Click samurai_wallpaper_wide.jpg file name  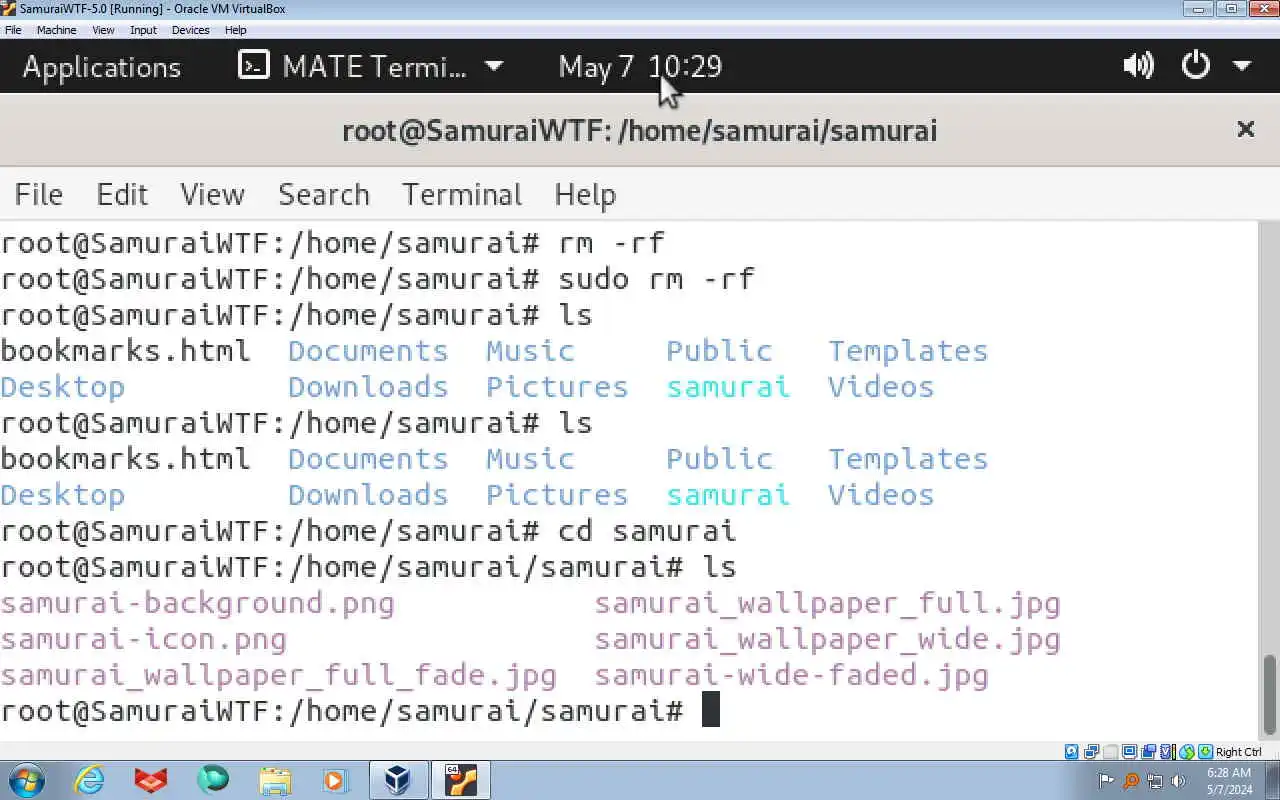[x=827, y=639]
